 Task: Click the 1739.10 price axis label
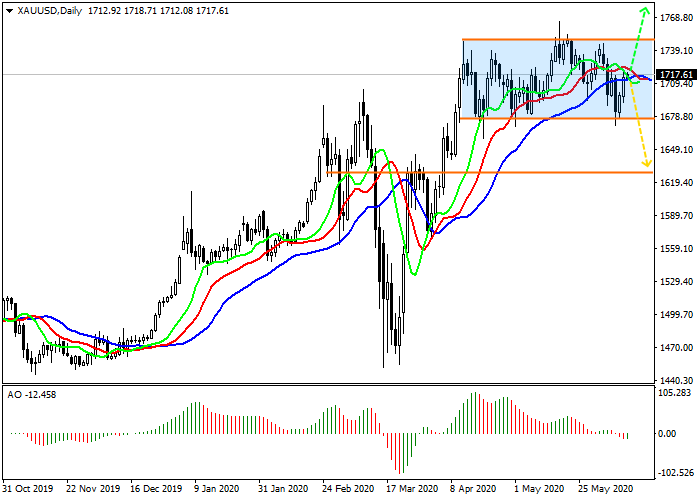pos(677,50)
